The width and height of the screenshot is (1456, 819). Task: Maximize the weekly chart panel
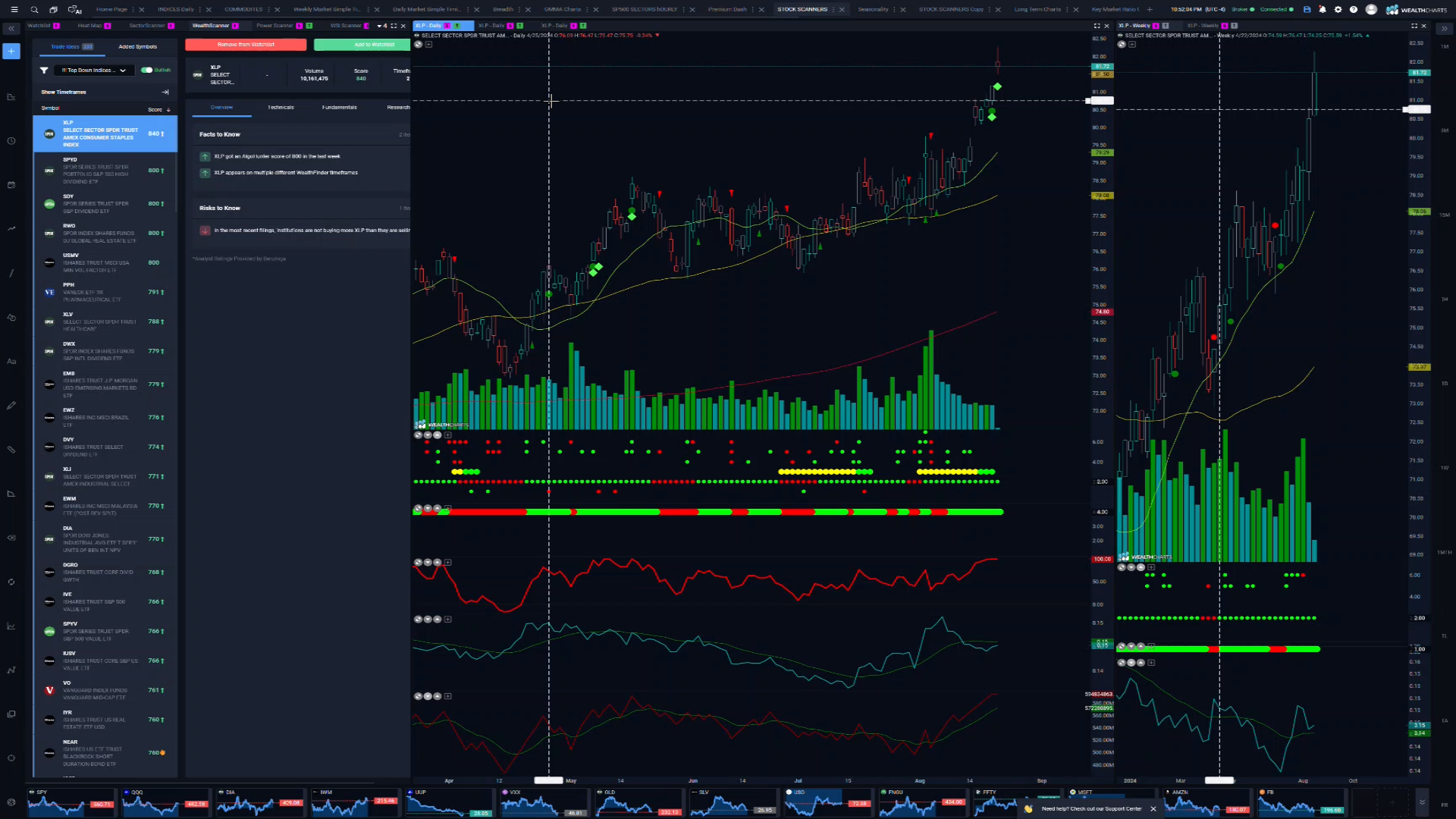[x=1414, y=26]
